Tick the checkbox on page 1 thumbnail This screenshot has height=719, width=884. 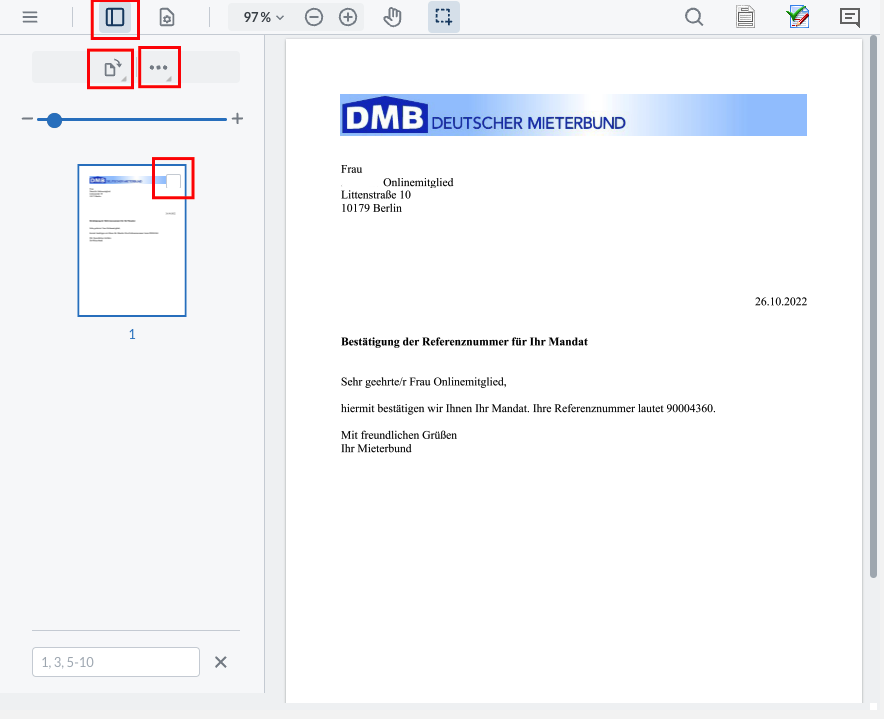point(173,181)
